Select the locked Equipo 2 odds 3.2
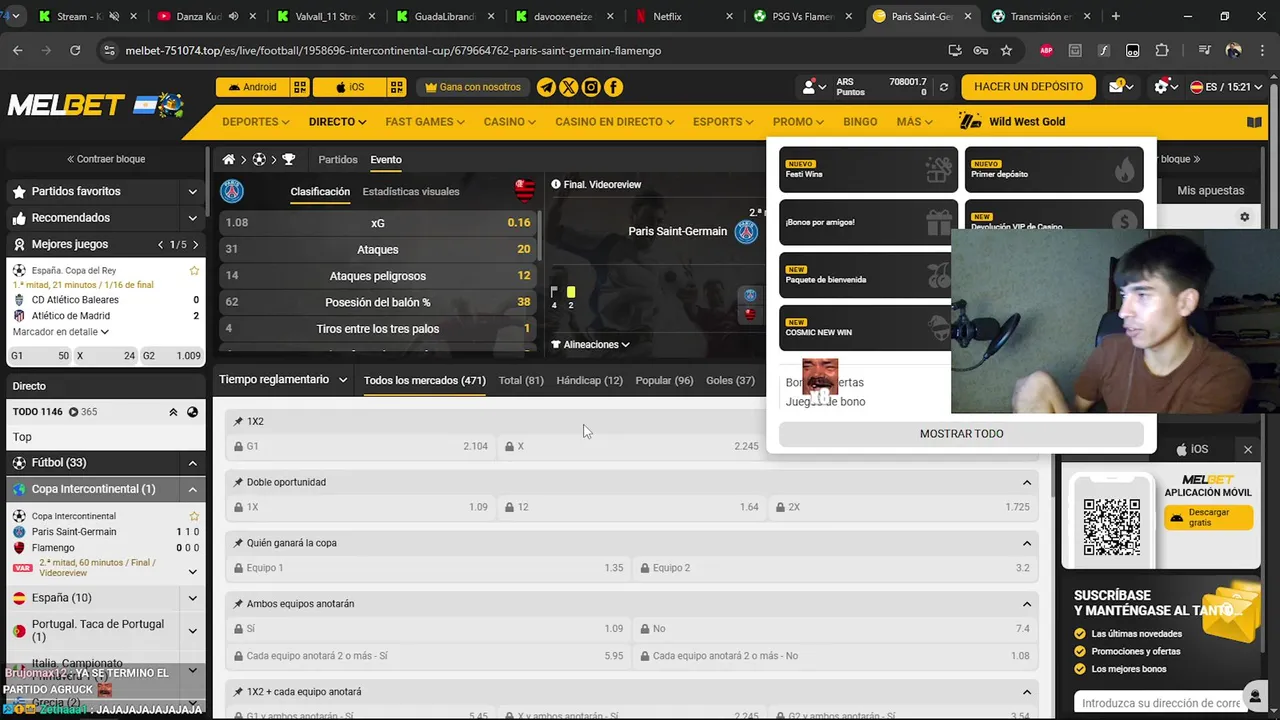Screen dimensions: 1280x720 pos(834,568)
